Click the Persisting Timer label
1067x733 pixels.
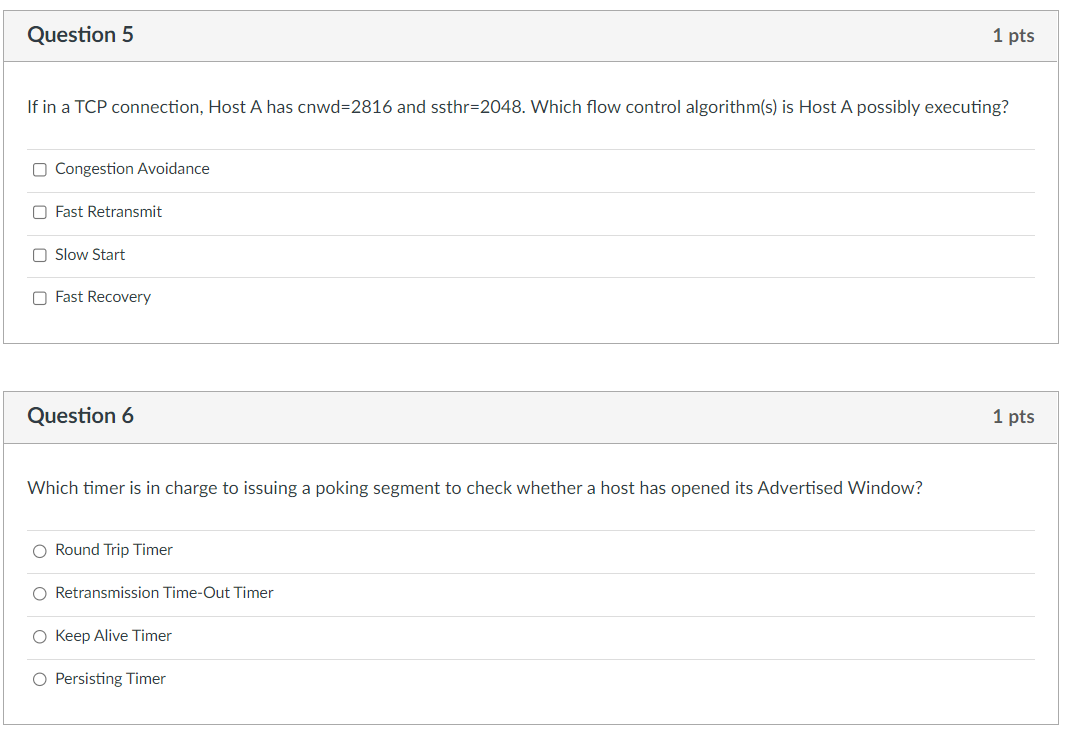tap(110, 679)
